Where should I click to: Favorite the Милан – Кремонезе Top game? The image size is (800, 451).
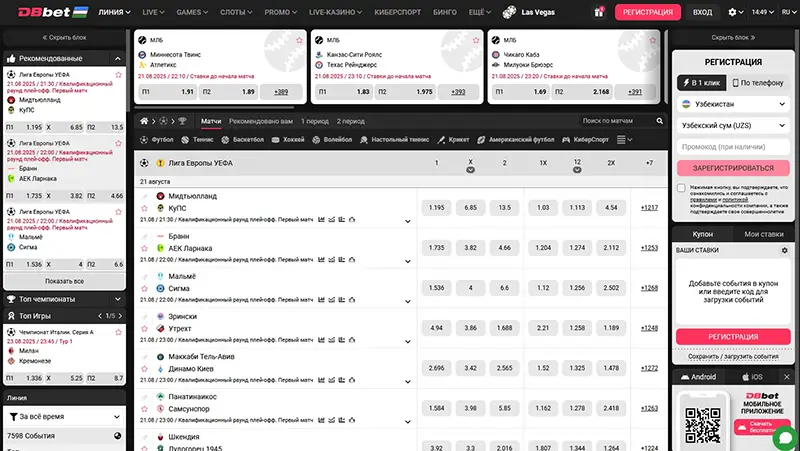(x=118, y=332)
